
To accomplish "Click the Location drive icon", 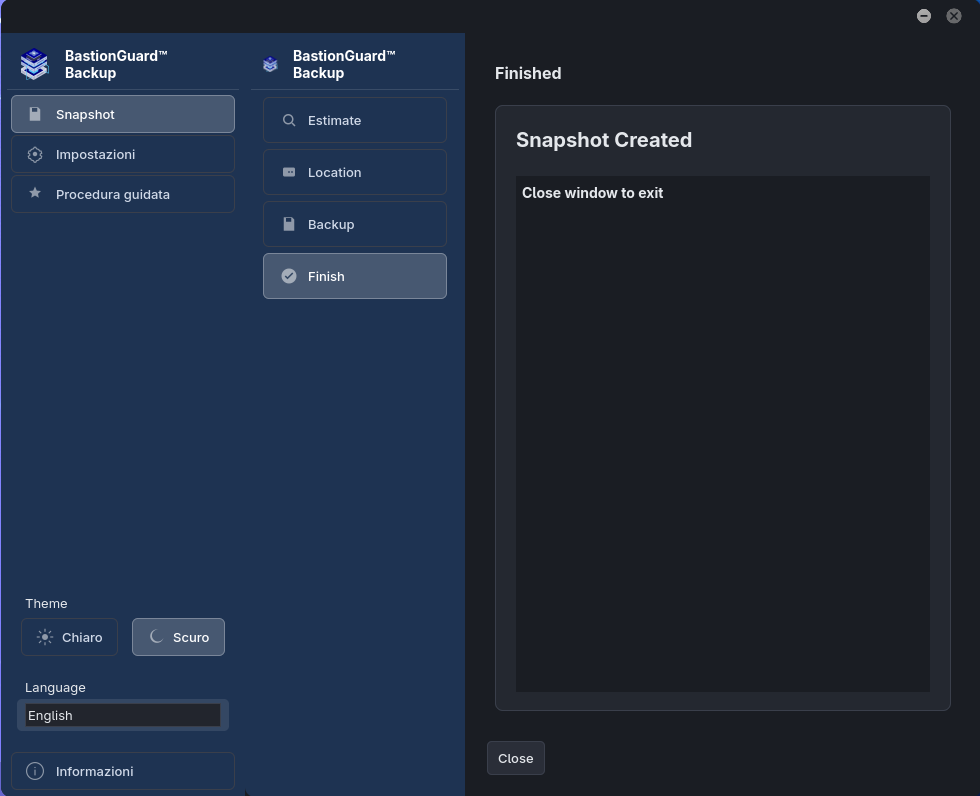I will [289, 172].
